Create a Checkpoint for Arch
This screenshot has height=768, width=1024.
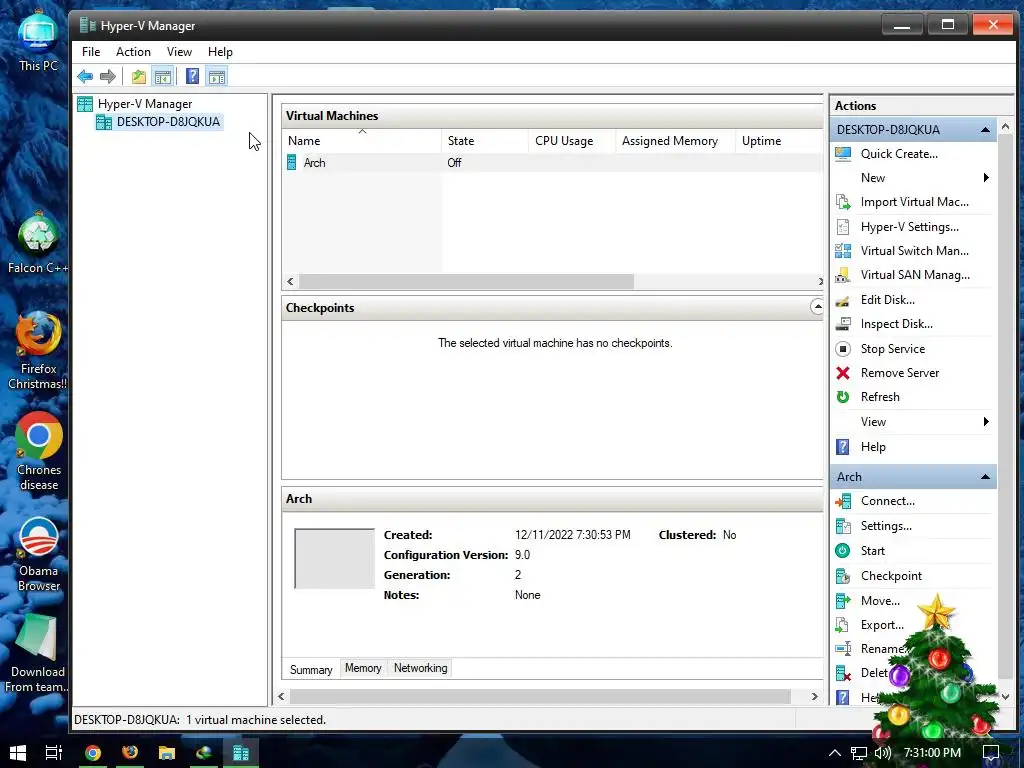click(x=891, y=576)
